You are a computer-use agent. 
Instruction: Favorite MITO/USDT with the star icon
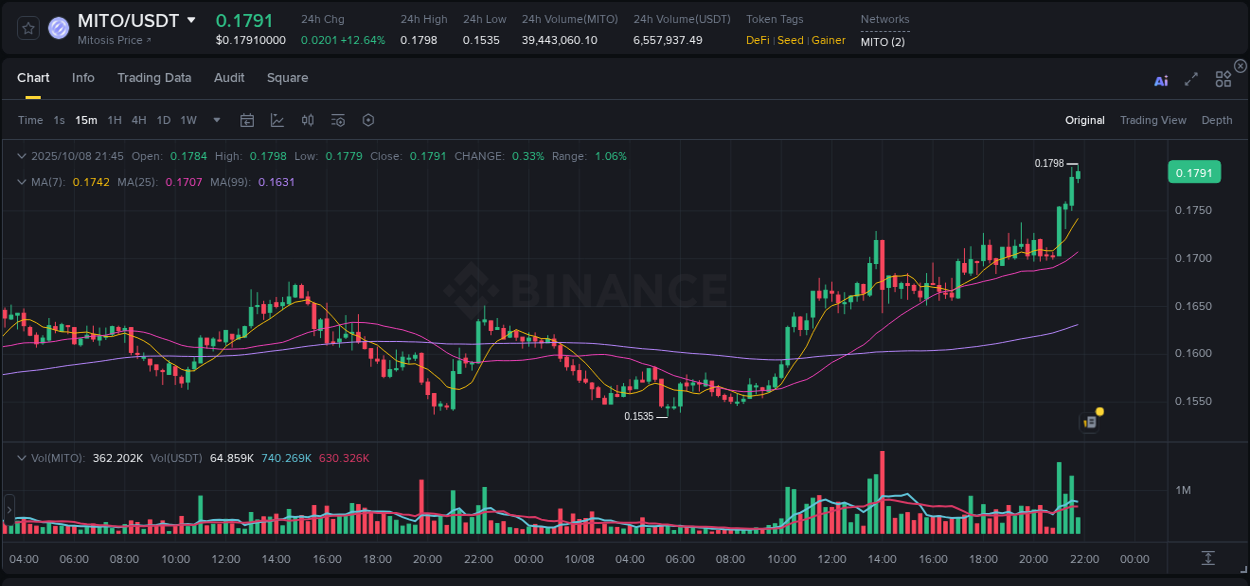[27, 28]
